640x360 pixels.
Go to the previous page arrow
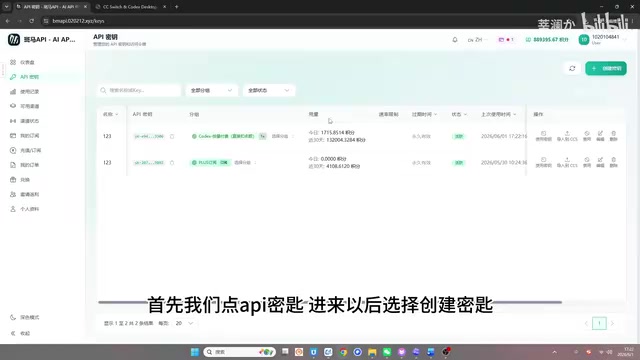click(x=586, y=323)
